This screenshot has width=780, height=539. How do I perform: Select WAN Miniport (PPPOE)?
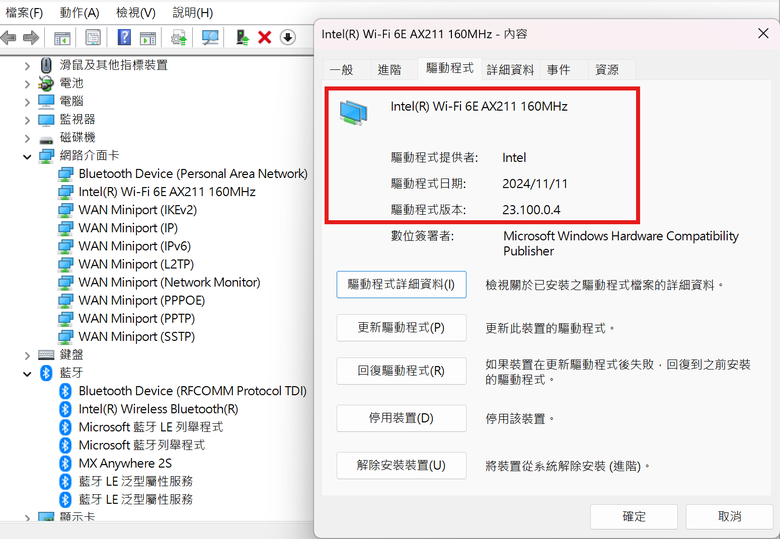(x=142, y=300)
